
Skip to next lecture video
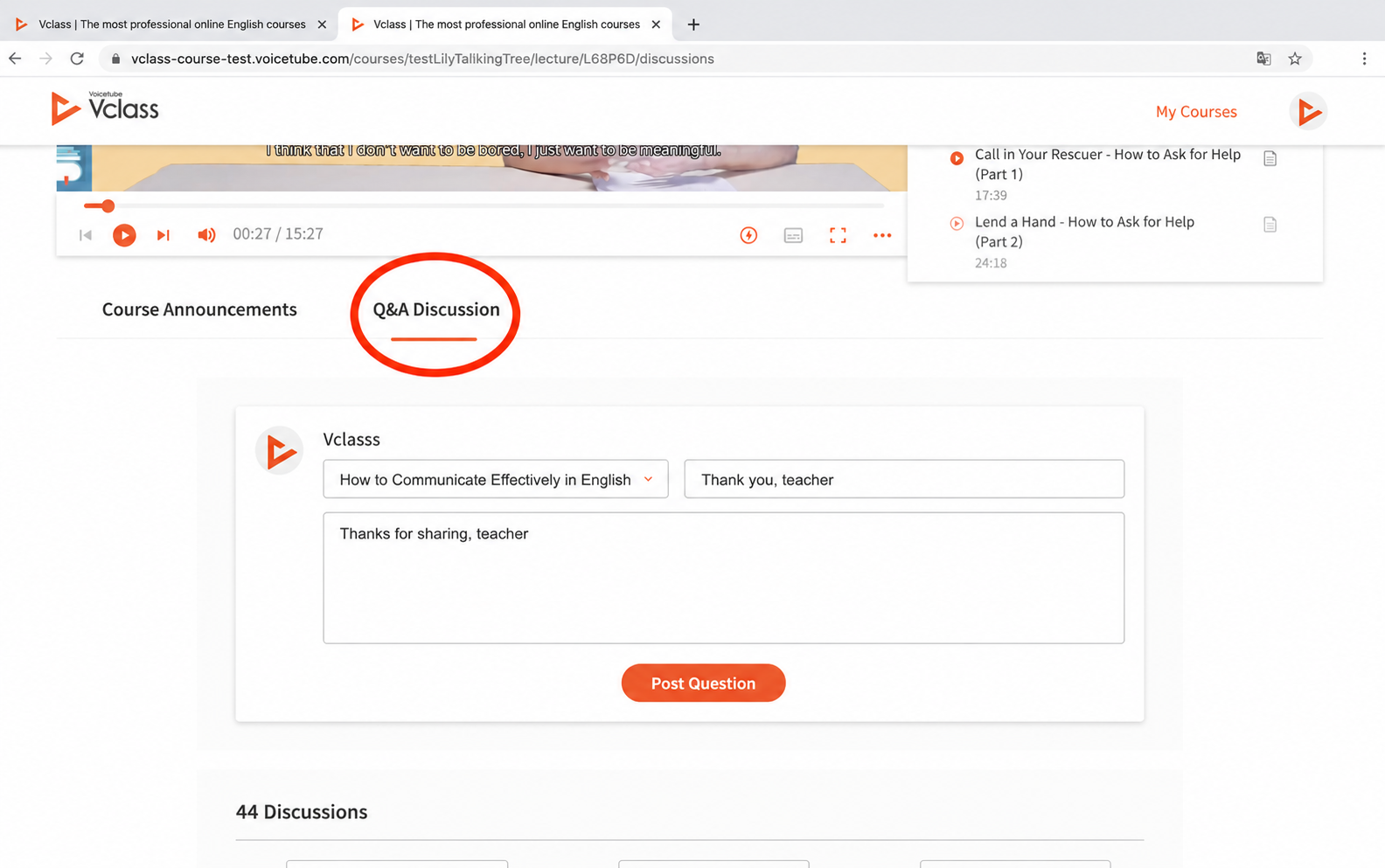pos(163,235)
